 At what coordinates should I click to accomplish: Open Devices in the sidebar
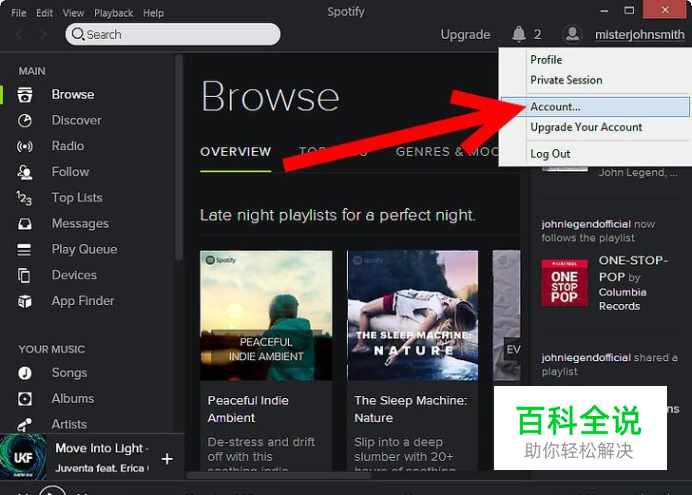pyautogui.click(x=74, y=275)
